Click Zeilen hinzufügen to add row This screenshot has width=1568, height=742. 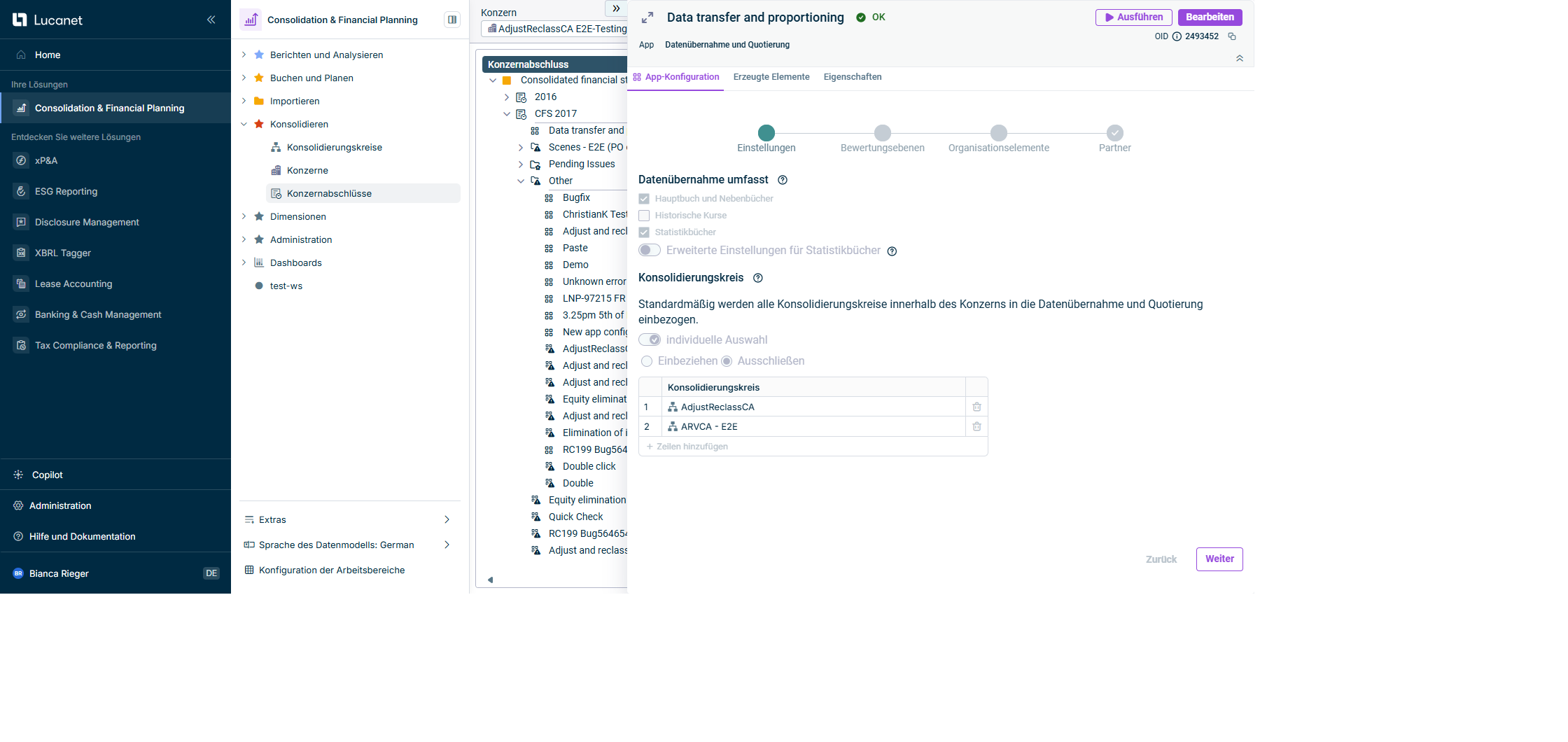(687, 447)
